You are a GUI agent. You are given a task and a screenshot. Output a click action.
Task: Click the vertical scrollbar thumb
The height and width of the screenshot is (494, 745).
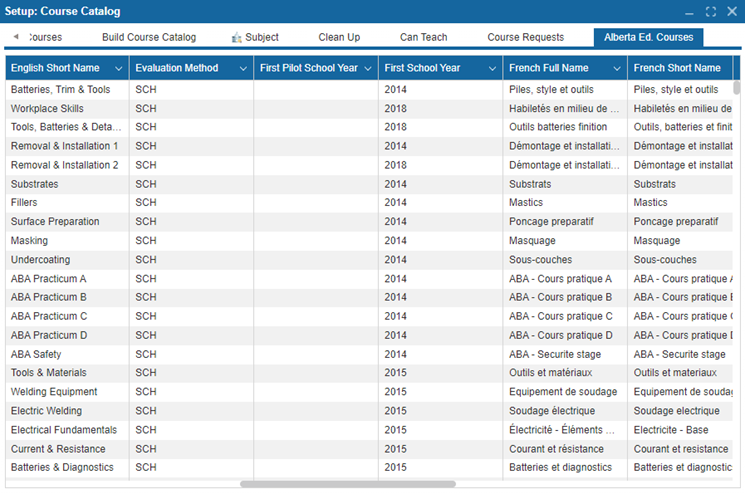tap(737, 87)
